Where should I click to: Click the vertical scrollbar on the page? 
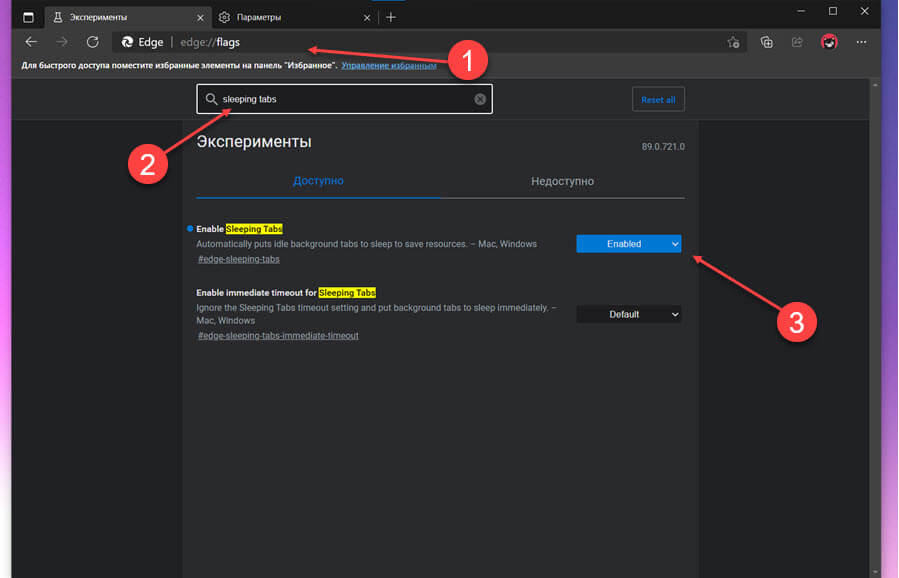[875, 328]
